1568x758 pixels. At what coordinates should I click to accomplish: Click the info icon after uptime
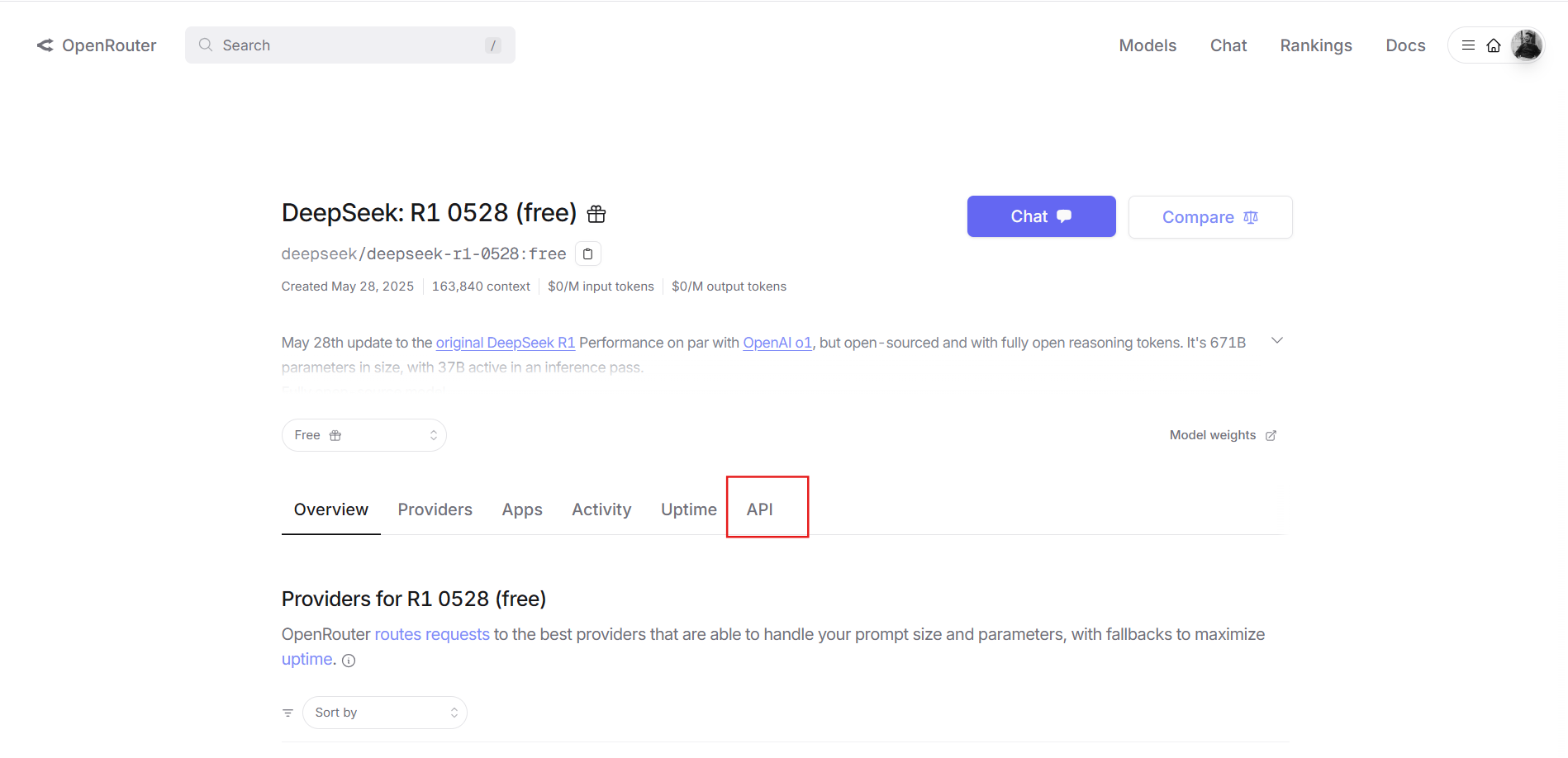click(x=348, y=660)
